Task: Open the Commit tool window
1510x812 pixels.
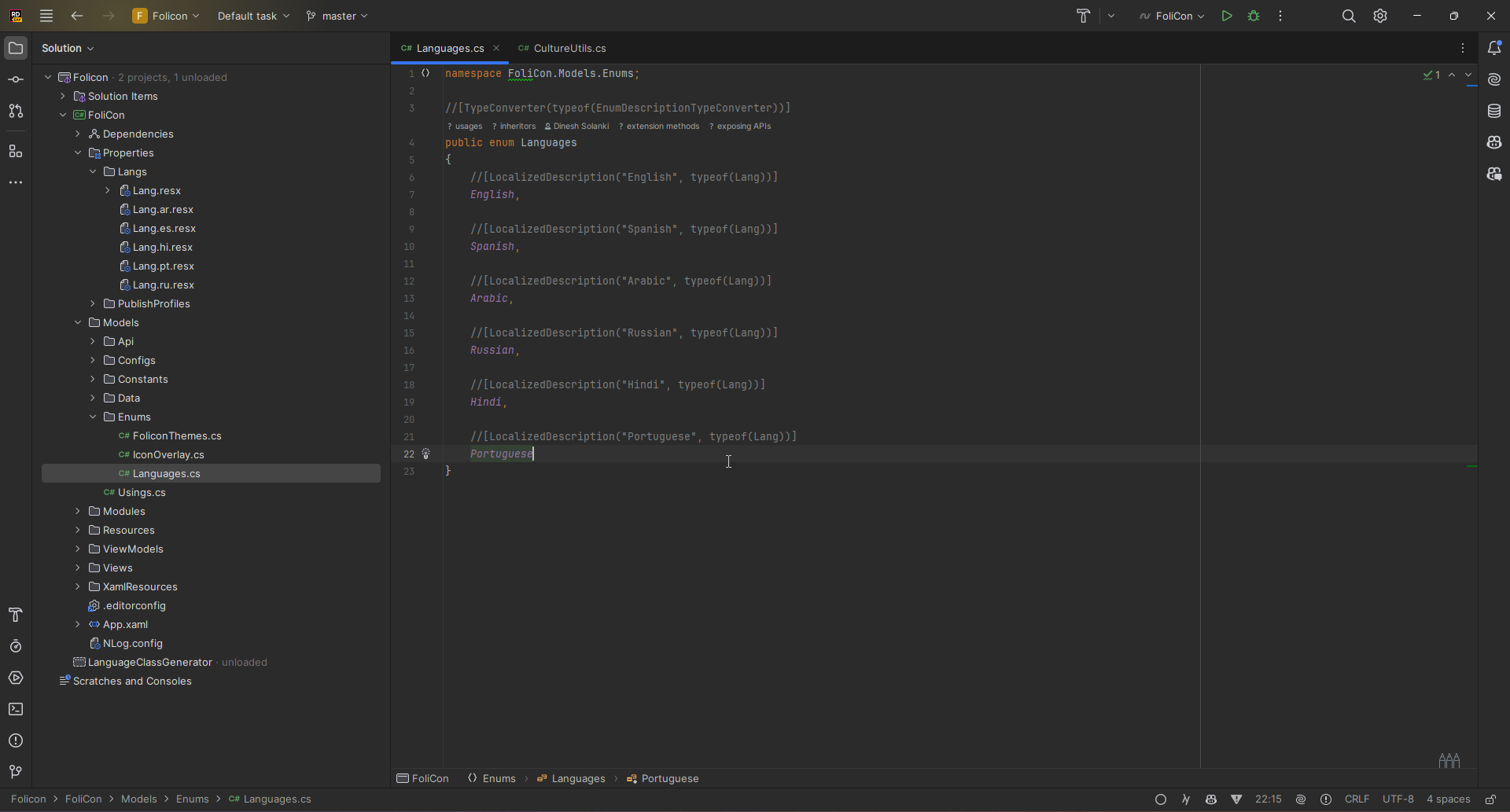Action: click(x=16, y=80)
